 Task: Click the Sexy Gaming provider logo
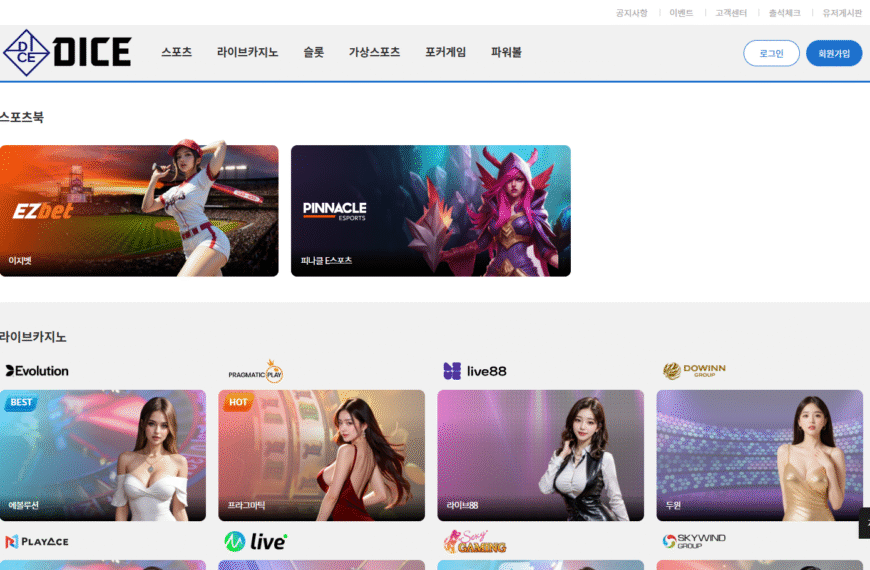pos(475,542)
